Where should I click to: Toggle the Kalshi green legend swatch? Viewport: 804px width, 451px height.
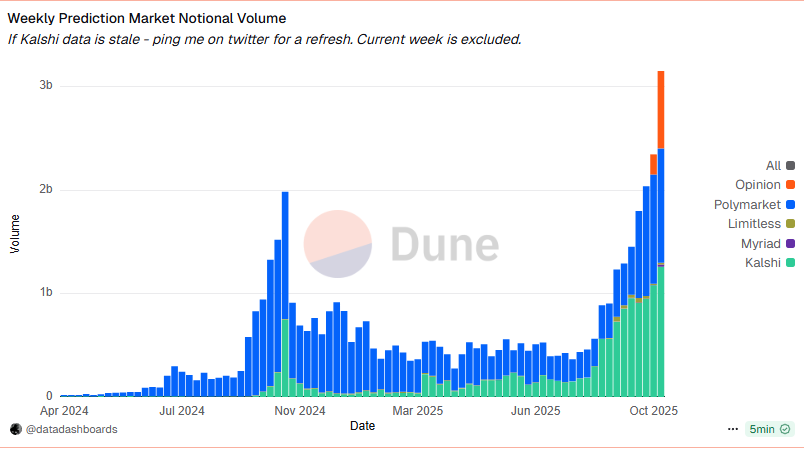790,262
